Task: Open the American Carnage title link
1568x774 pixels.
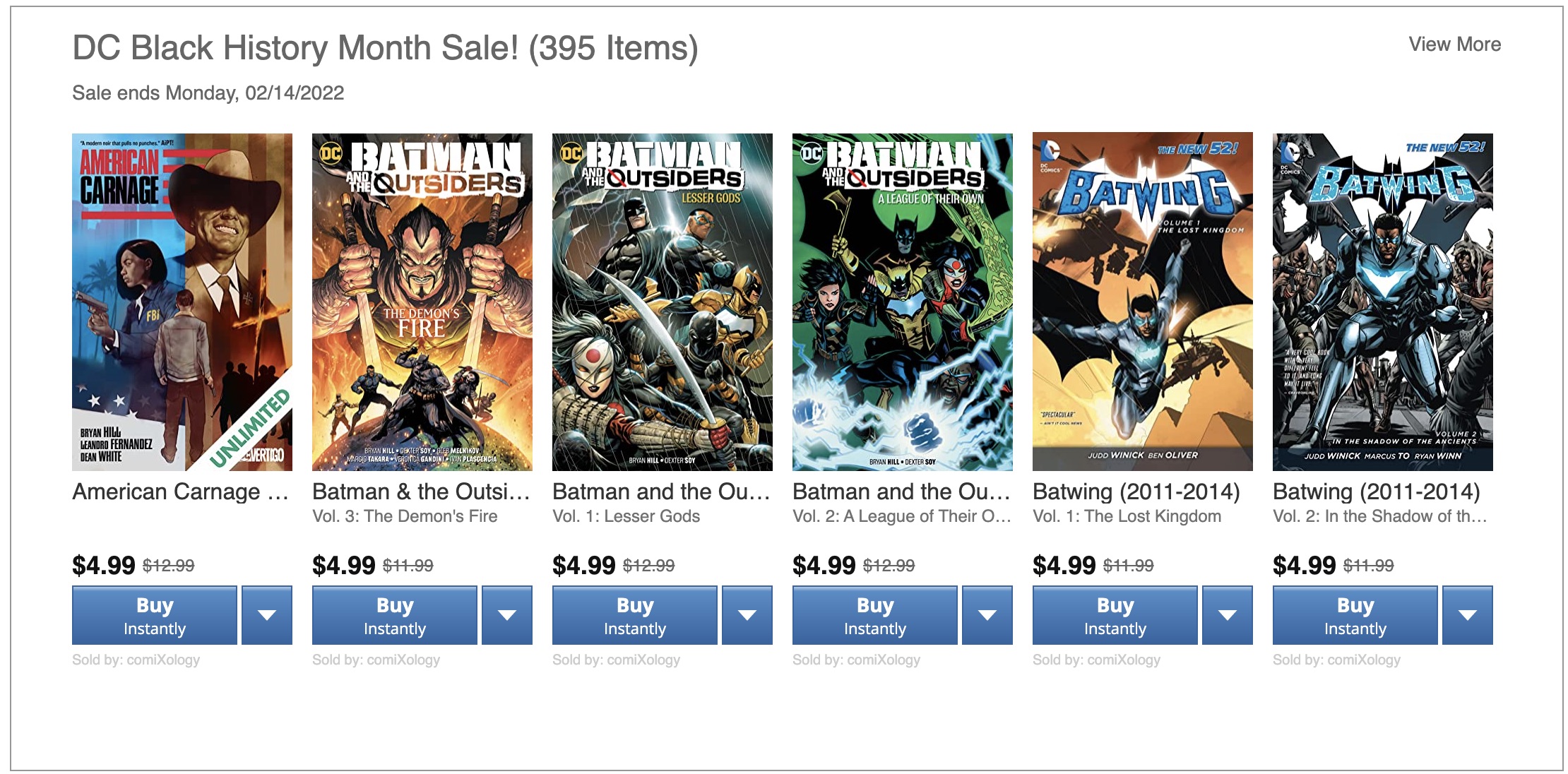Action: [181, 492]
